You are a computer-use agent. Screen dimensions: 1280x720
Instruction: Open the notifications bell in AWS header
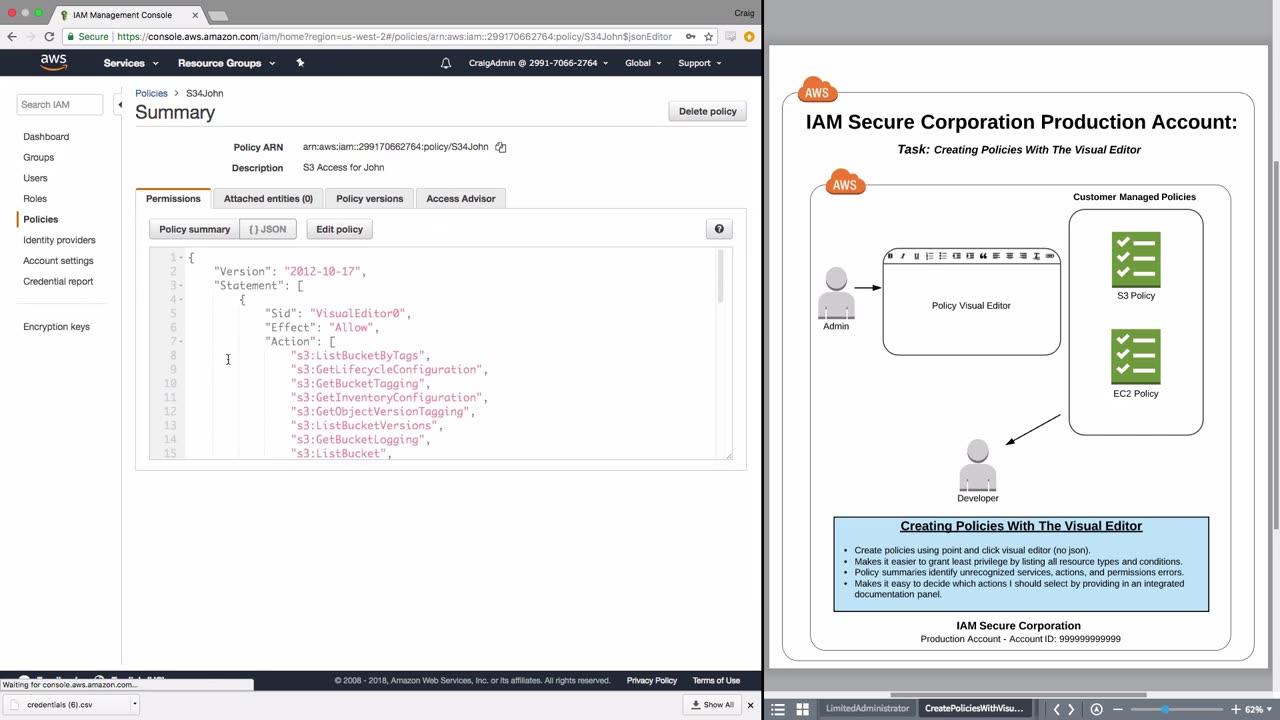(x=446, y=63)
